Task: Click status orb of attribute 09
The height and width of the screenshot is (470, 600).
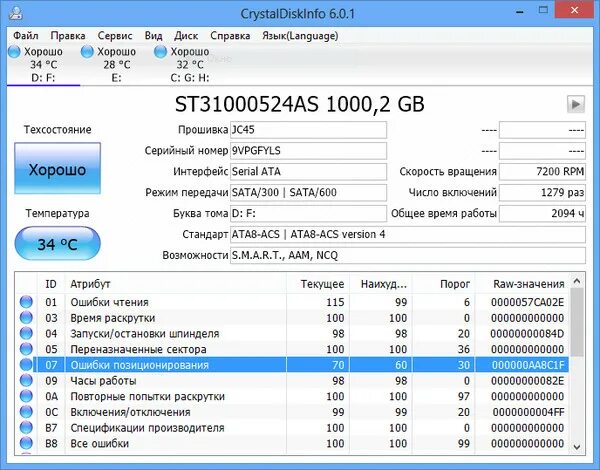Action: (26, 380)
